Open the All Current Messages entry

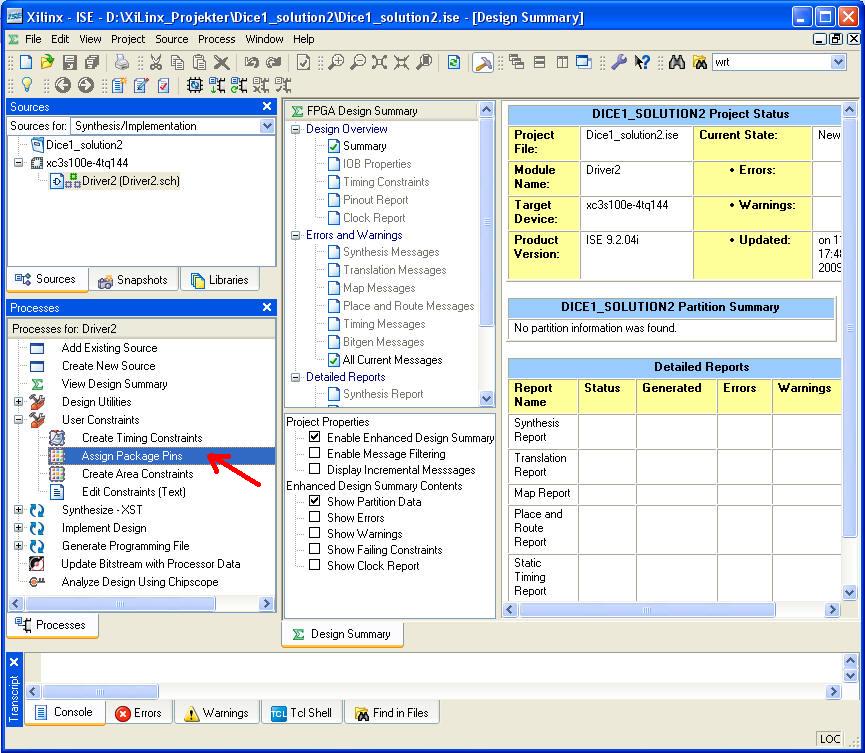(392, 360)
